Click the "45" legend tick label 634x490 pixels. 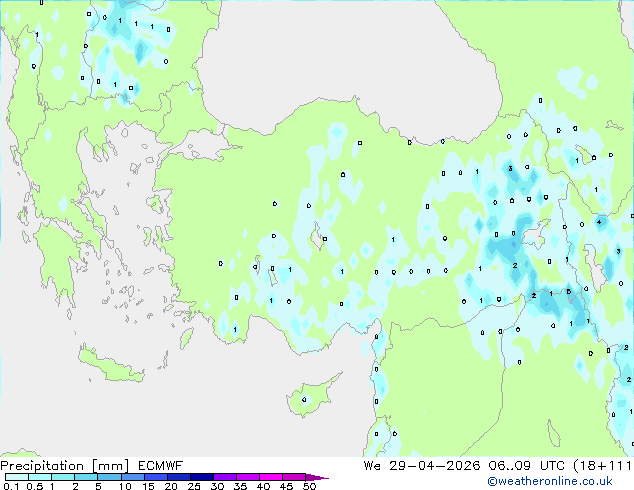[286, 486]
